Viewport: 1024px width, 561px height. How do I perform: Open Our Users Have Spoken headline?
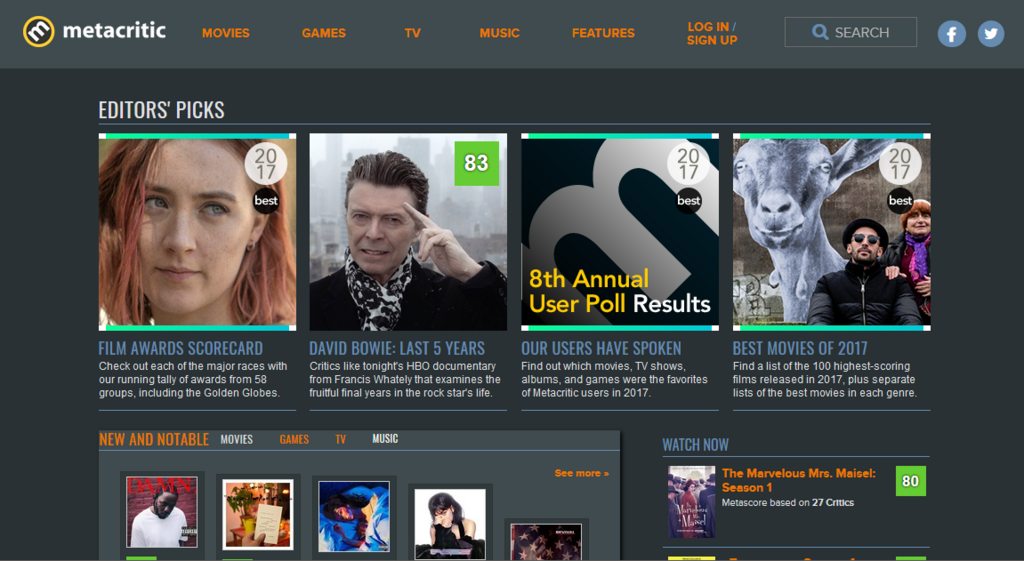pos(601,348)
